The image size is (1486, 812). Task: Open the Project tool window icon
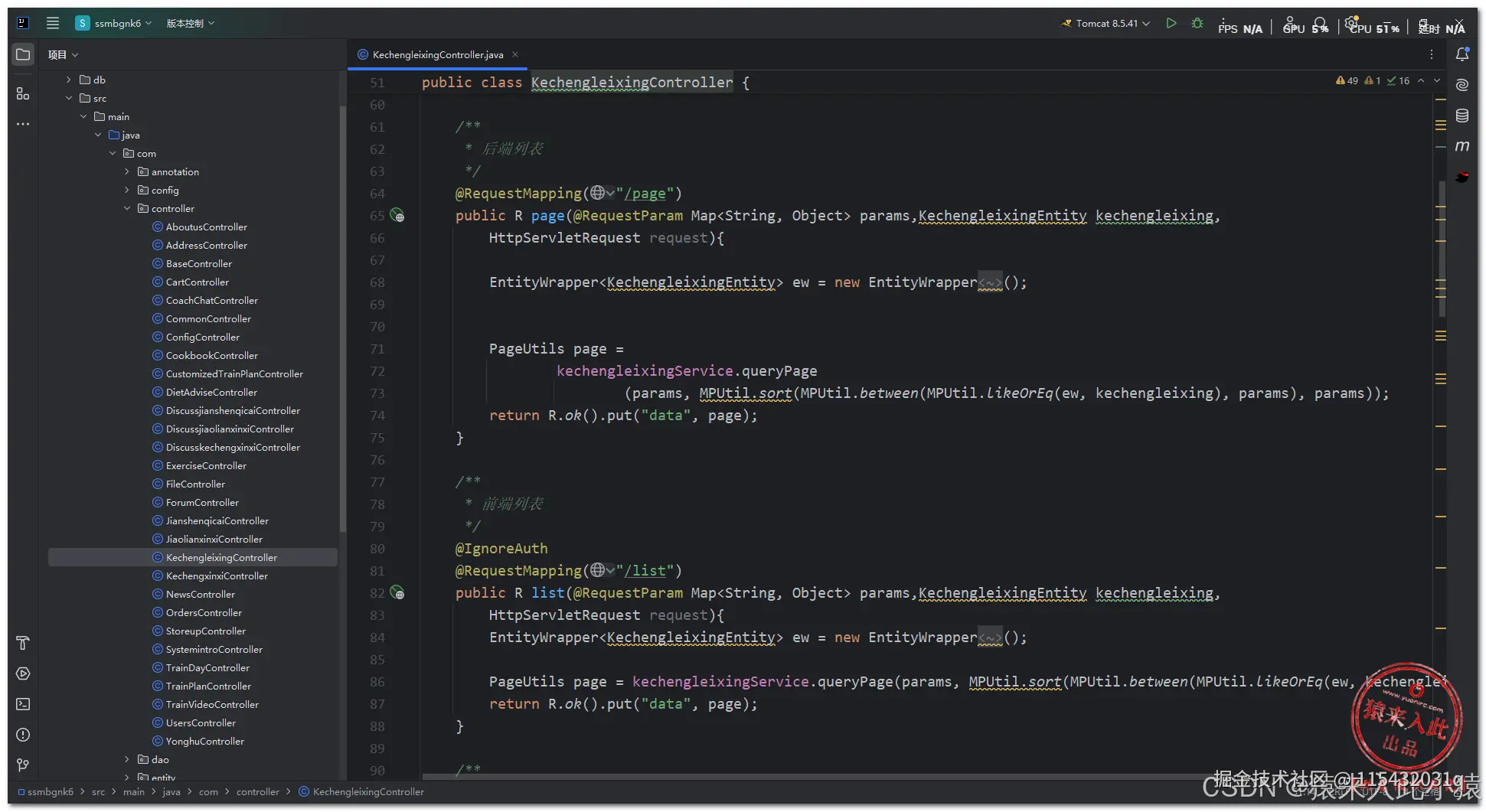click(23, 54)
